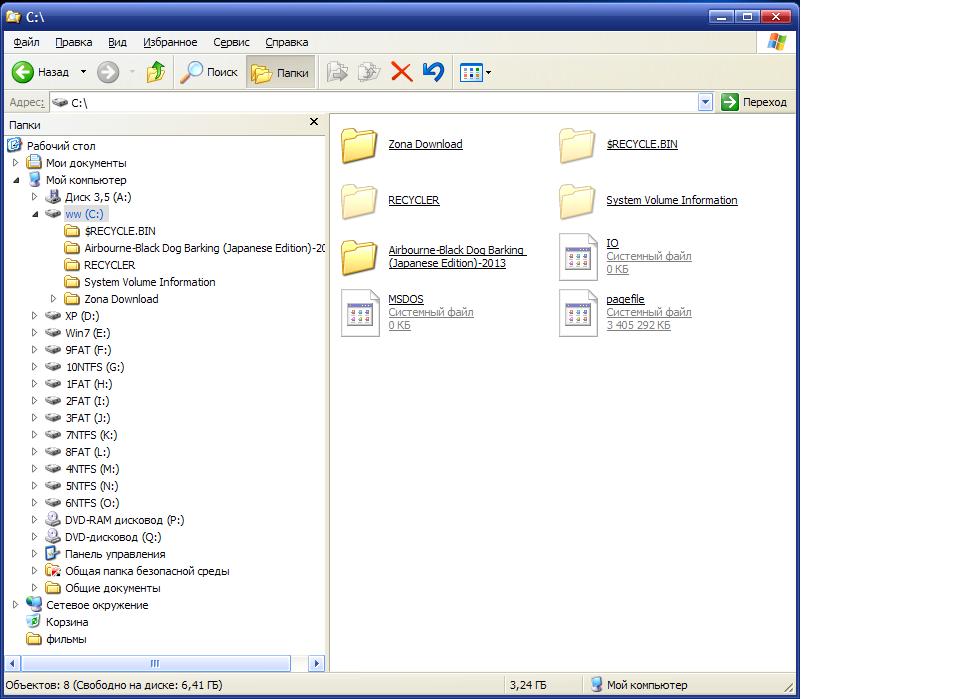The width and height of the screenshot is (960, 699).
Task: Click the address bar field showing C:\
Action: point(373,102)
